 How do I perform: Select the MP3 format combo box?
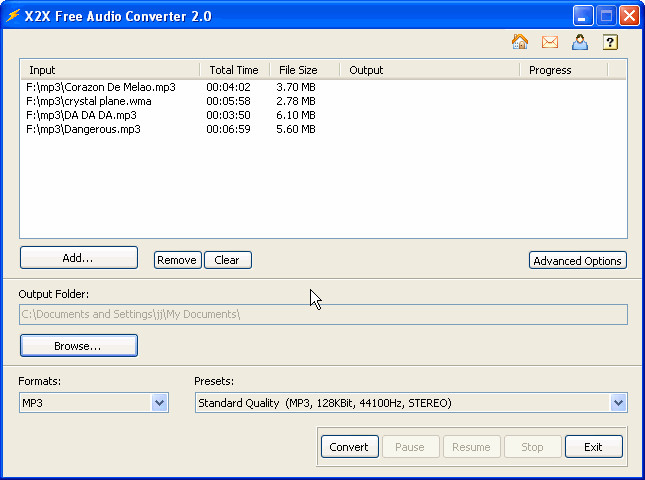[93, 403]
